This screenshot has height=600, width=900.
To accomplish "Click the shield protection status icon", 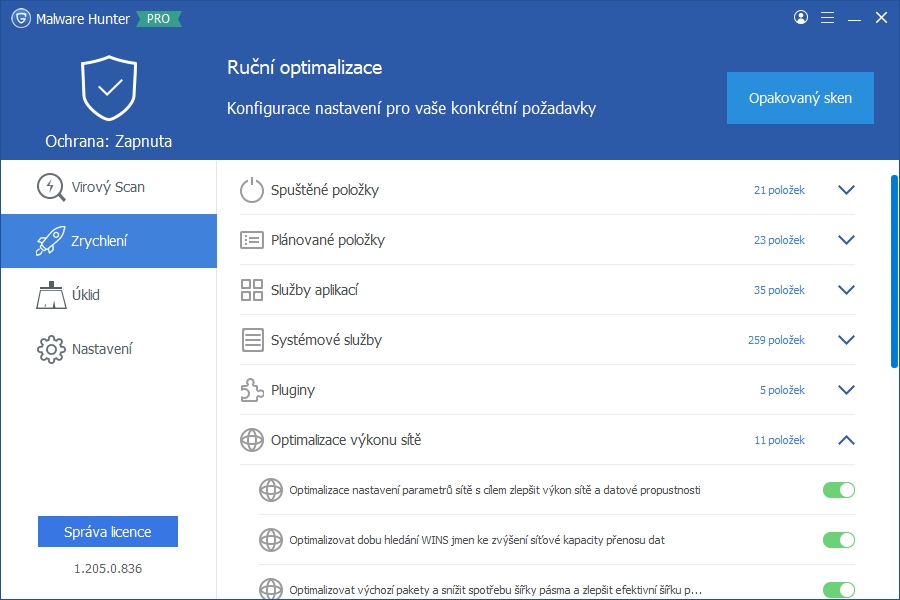I will (109, 89).
